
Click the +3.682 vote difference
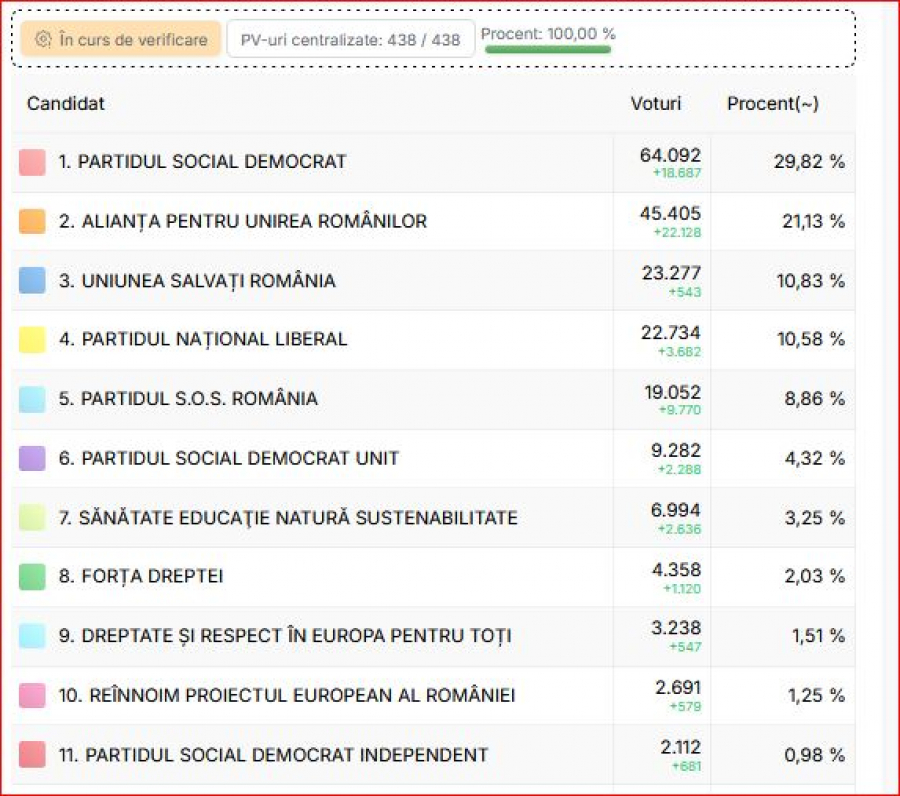coord(679,352)
